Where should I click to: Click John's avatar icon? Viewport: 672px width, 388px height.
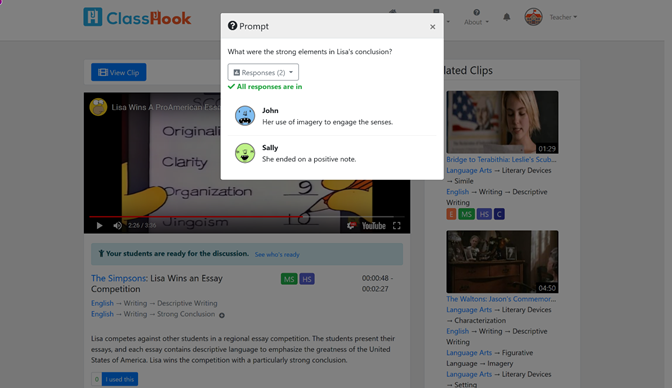(x=245, y=116)
